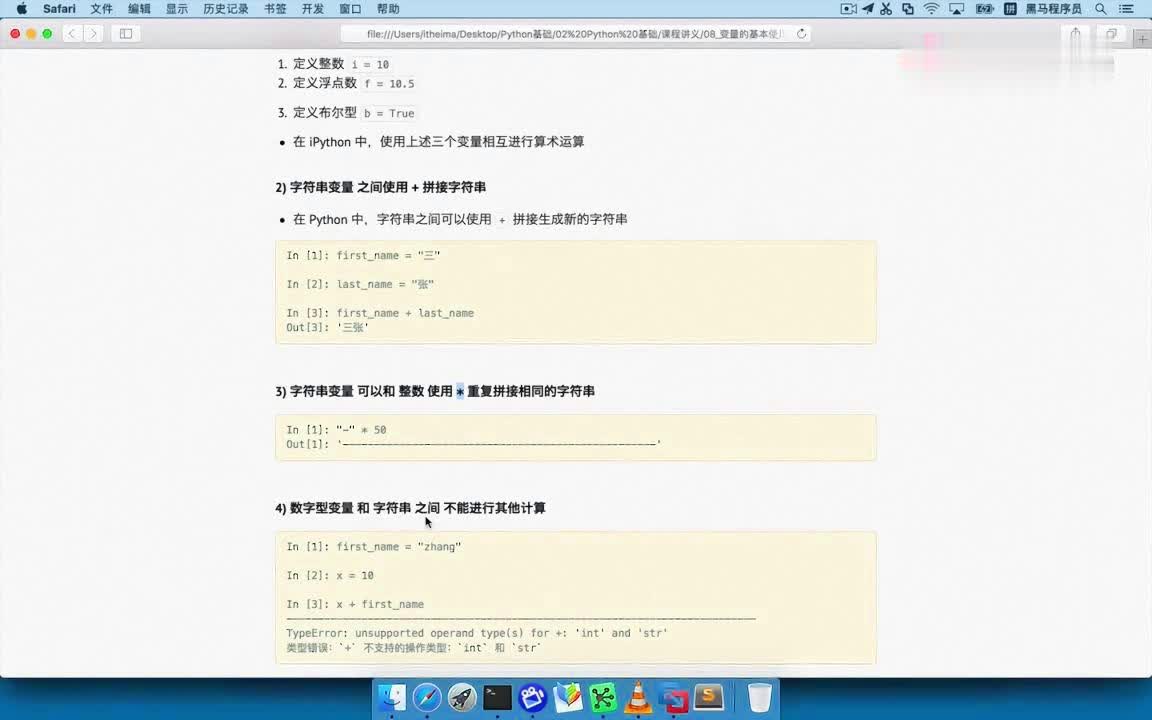The width and height of the screenshot is (1152, 720).
Task: Open Safari from the Dock
Action: pyautogui.click(x=427, y=697)
